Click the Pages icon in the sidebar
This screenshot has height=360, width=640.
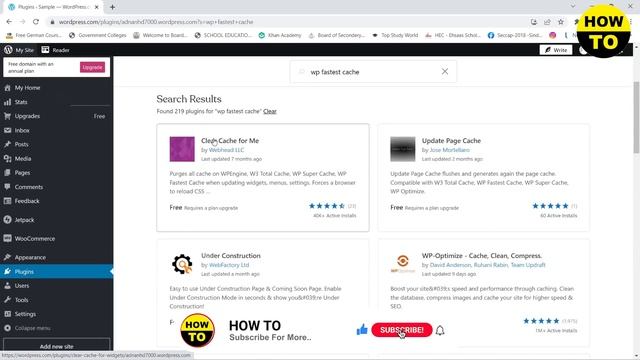pos(7,173)
